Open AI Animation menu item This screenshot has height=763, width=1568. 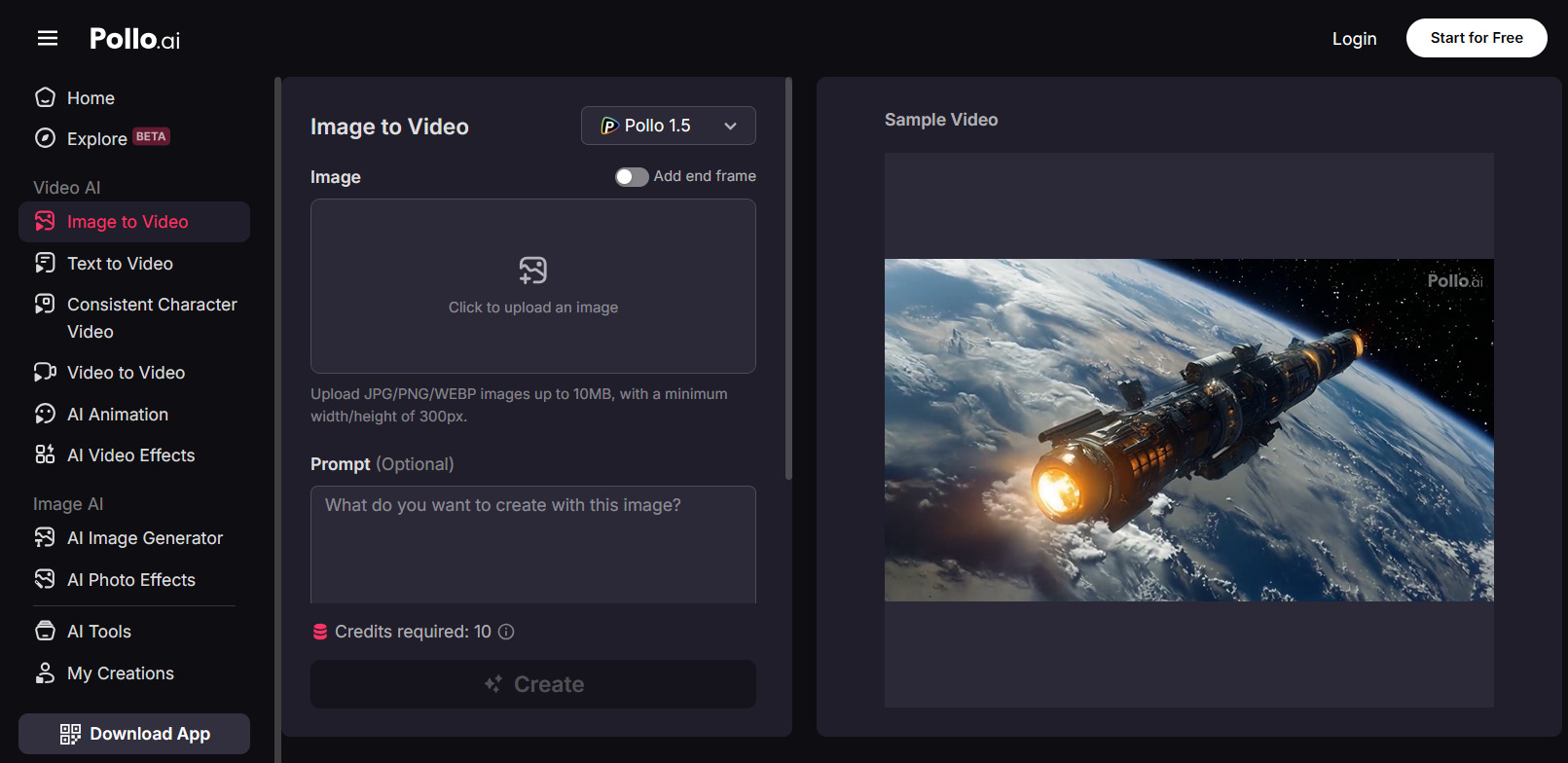click(x=134, y=415)
